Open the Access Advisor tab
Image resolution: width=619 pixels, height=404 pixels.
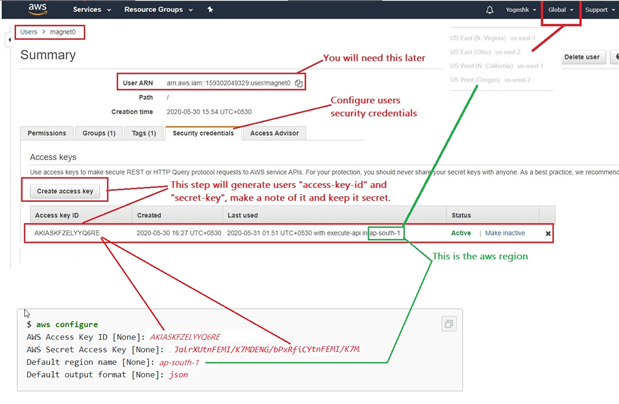(x=274, y=133)
